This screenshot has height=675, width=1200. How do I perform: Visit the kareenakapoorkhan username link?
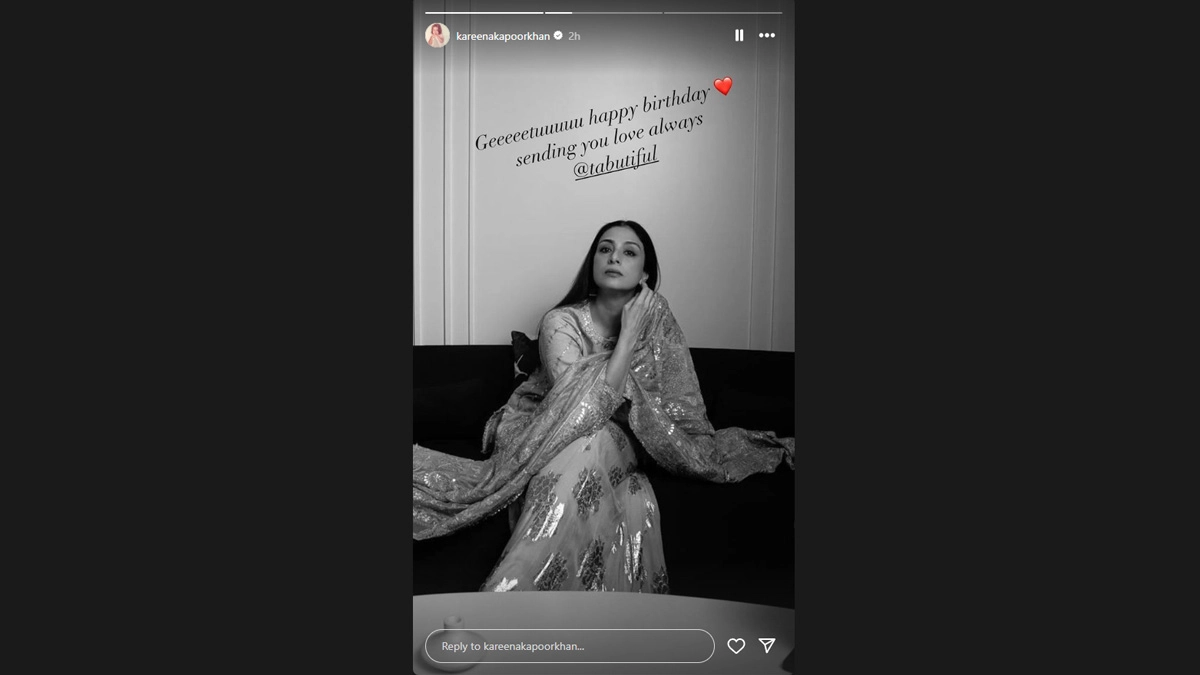click(x=503, y=36)
